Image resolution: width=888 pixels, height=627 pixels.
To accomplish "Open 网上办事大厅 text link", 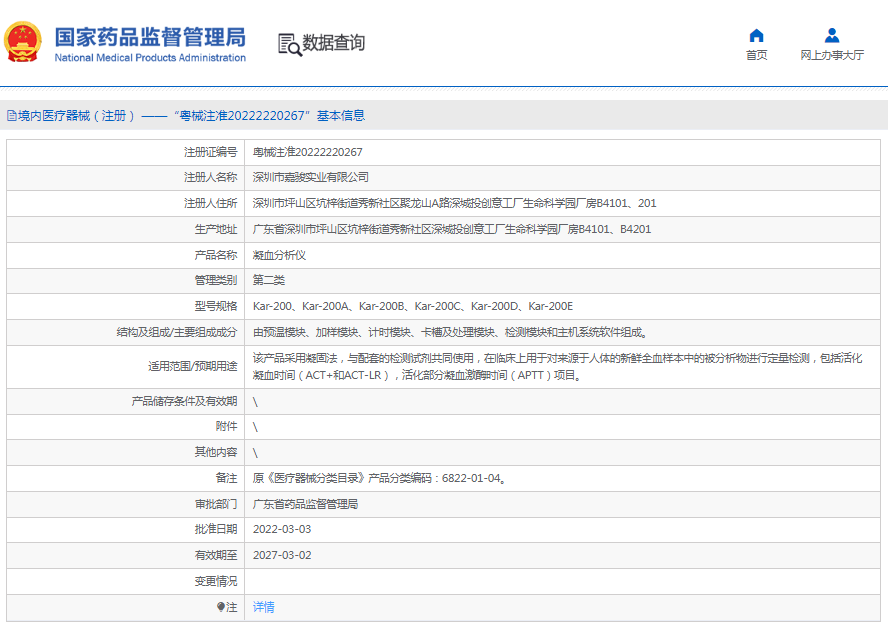I will pyautogui.click(x=832, y=55).
